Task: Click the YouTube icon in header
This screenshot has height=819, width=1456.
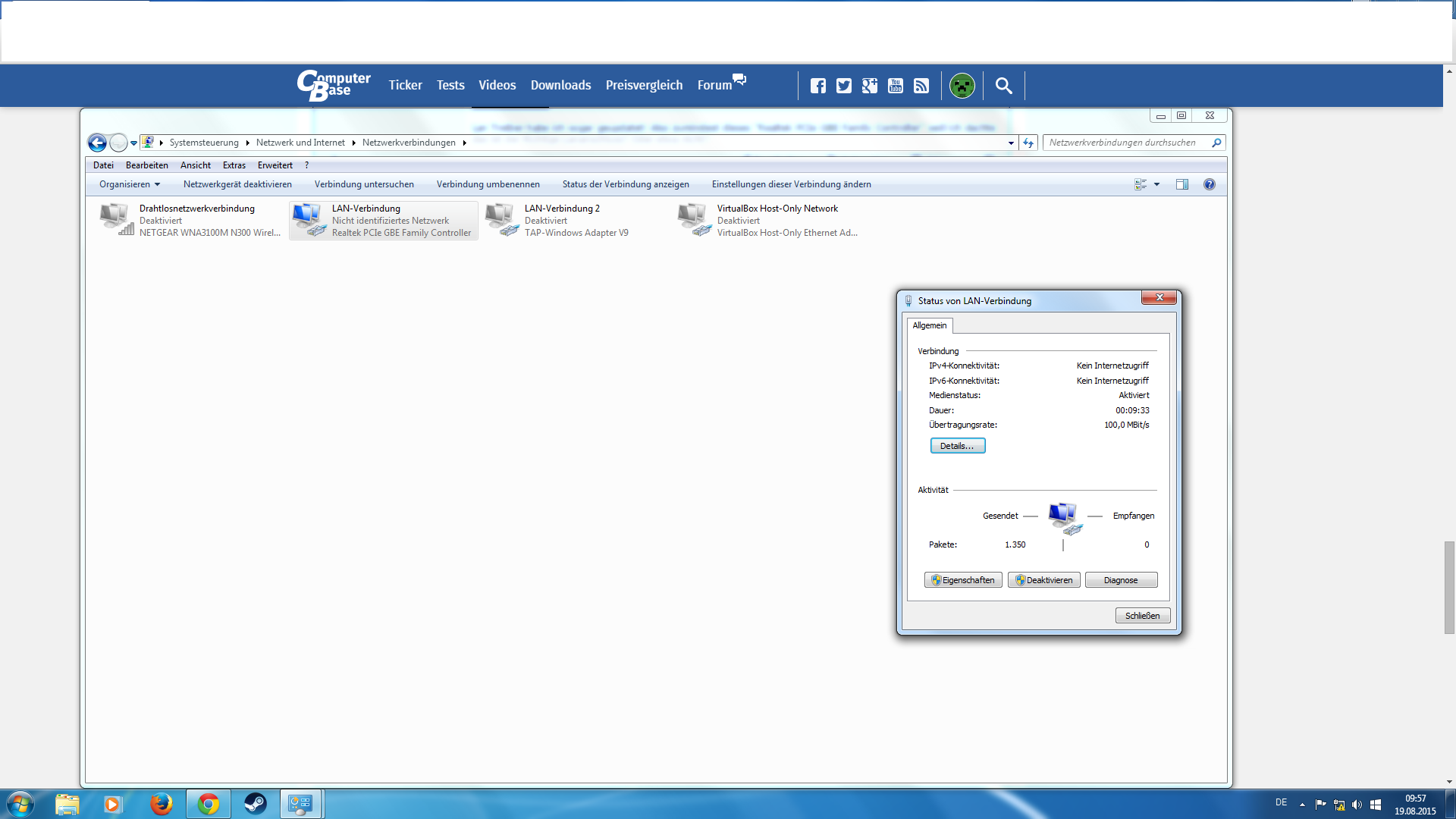Action: coord(896,86)
